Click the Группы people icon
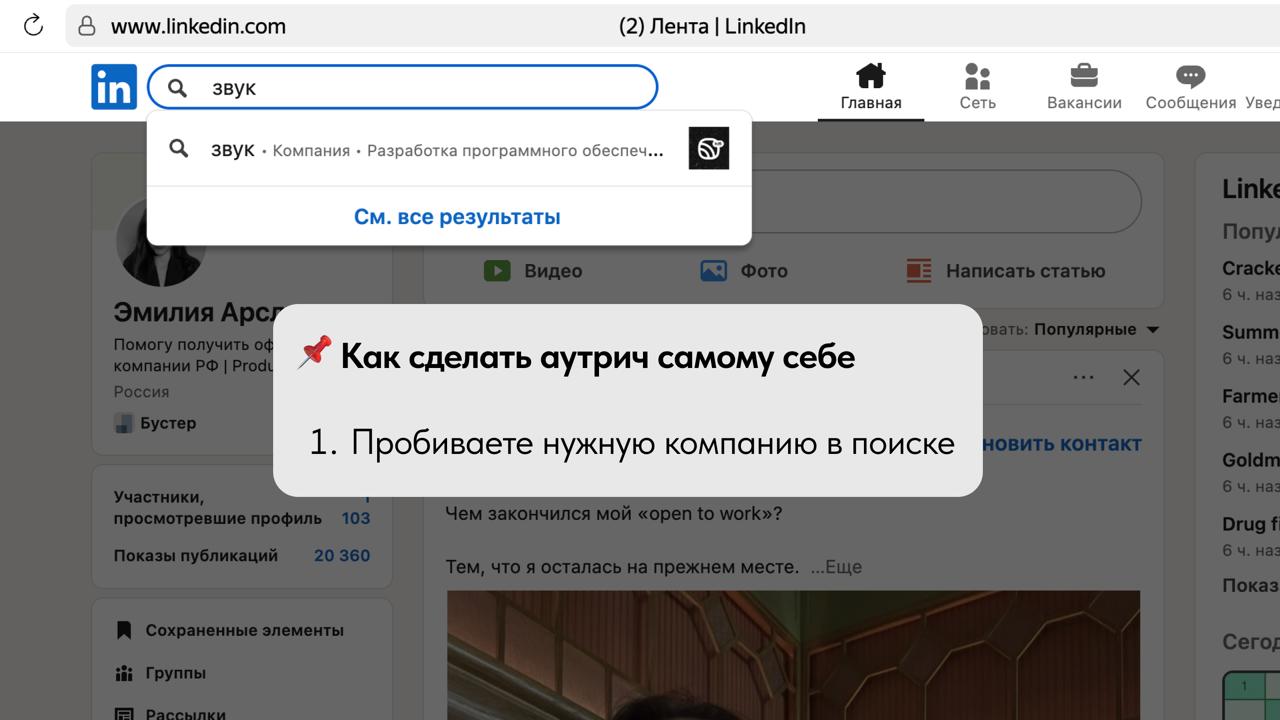This screenshot has height=720, width=1280. click(124, 673)
